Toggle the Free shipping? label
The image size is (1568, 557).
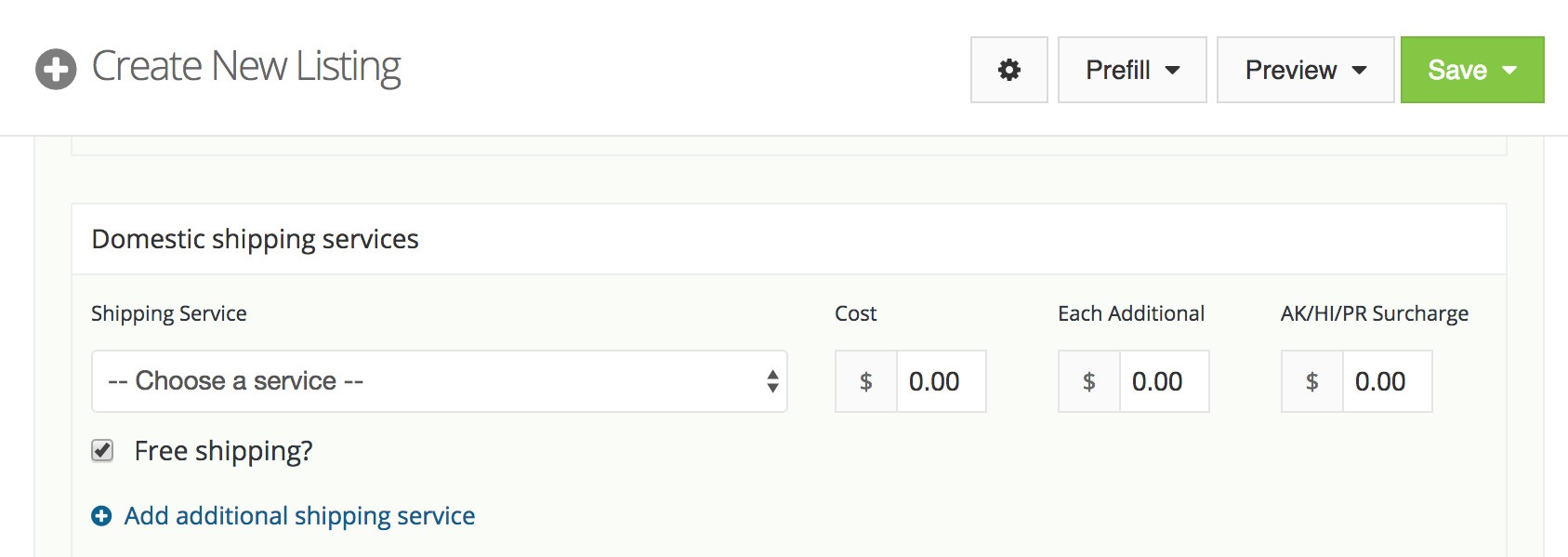pos(223,451)
